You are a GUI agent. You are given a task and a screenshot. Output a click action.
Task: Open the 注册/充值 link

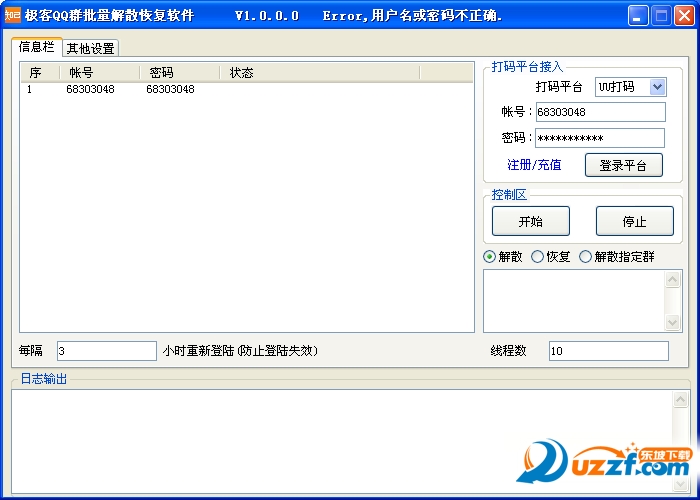pos(534,165)
